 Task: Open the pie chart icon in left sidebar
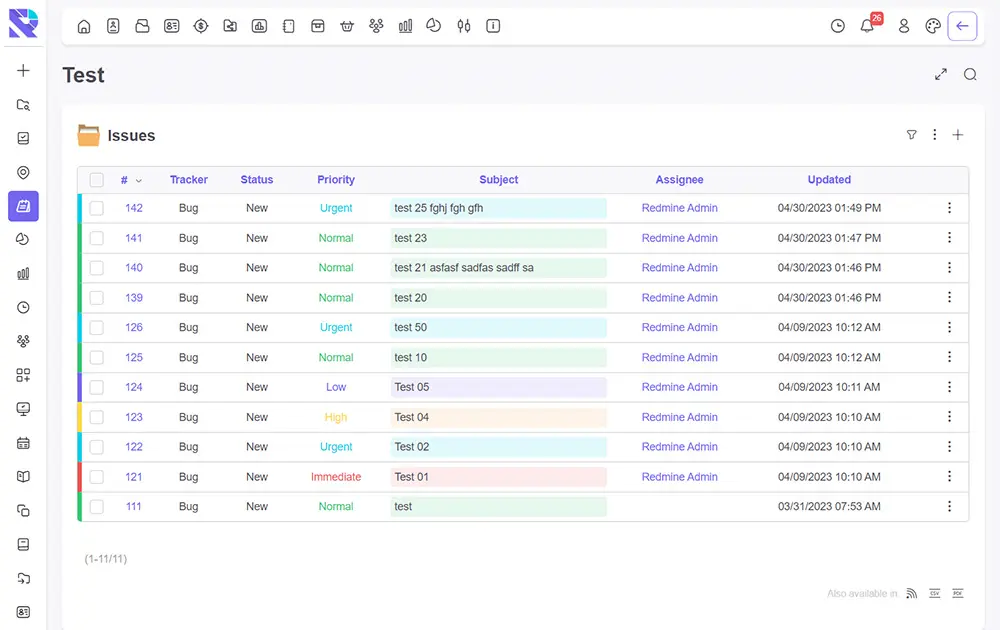tap(23, 240)
